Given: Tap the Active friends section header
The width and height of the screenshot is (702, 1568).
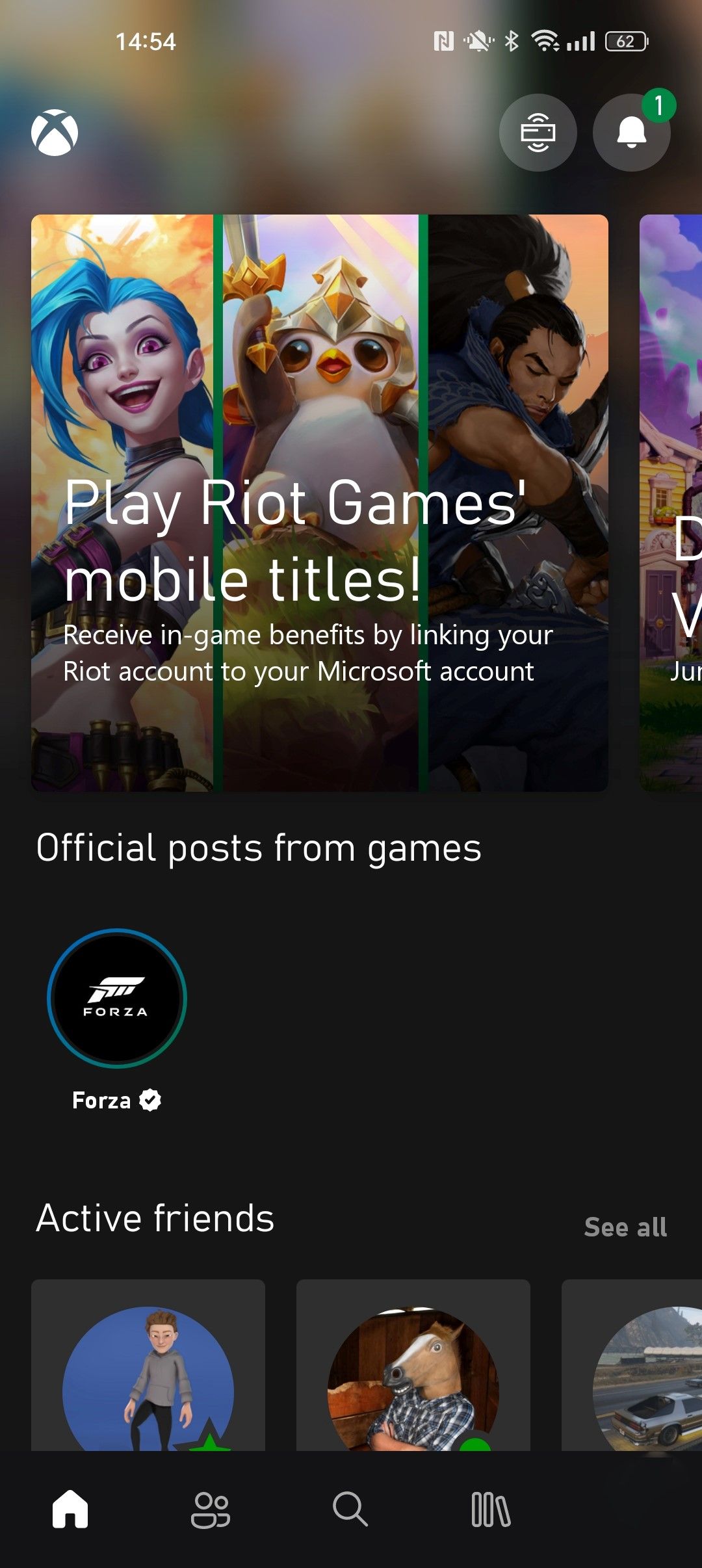Looking at the screenshot, I should [154, 1219].
